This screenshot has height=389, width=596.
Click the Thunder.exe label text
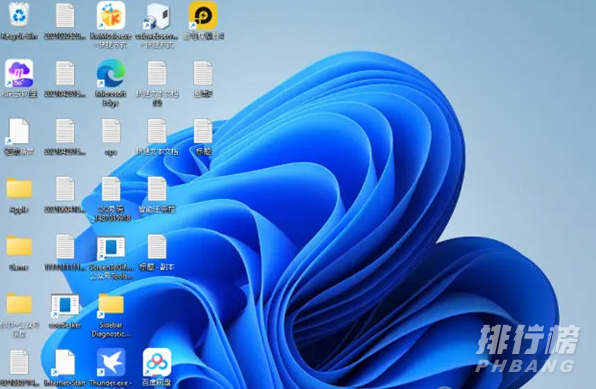click(111, 383)
